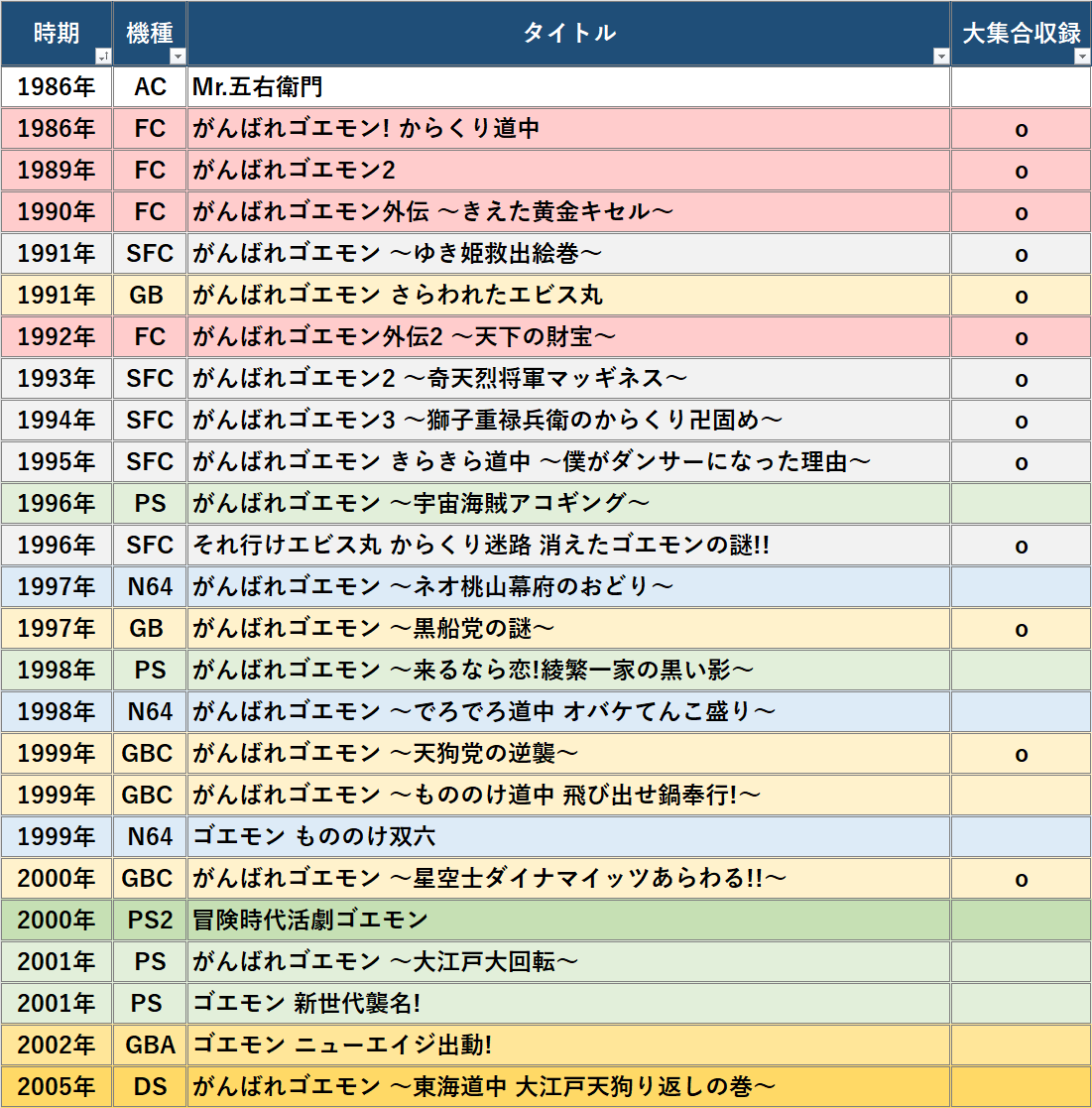Select the 奇天烈将軍マッギネス title cell

click(568, 379)
